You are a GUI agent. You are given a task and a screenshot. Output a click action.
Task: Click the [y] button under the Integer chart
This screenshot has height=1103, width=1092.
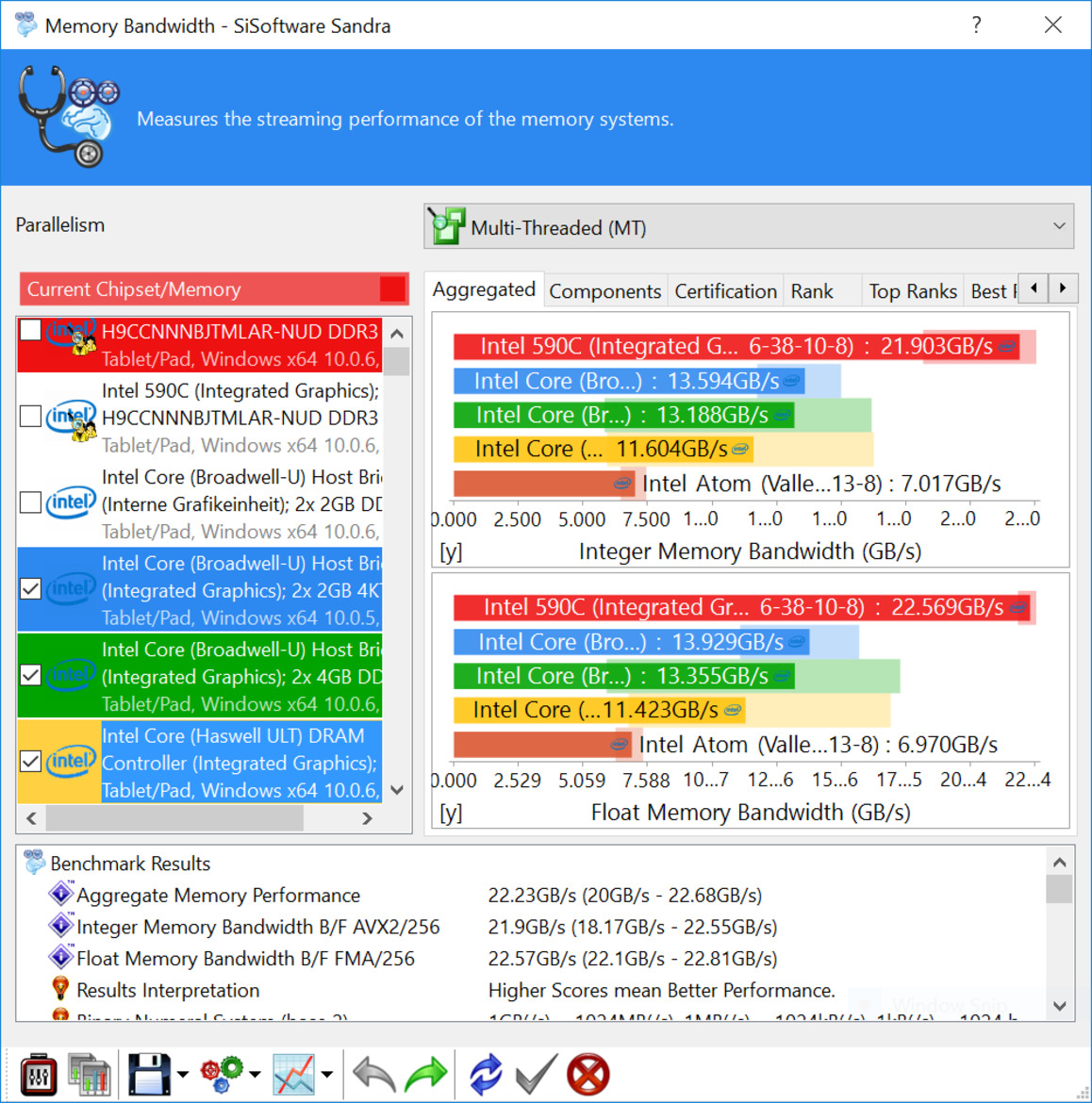coord(451,552)
